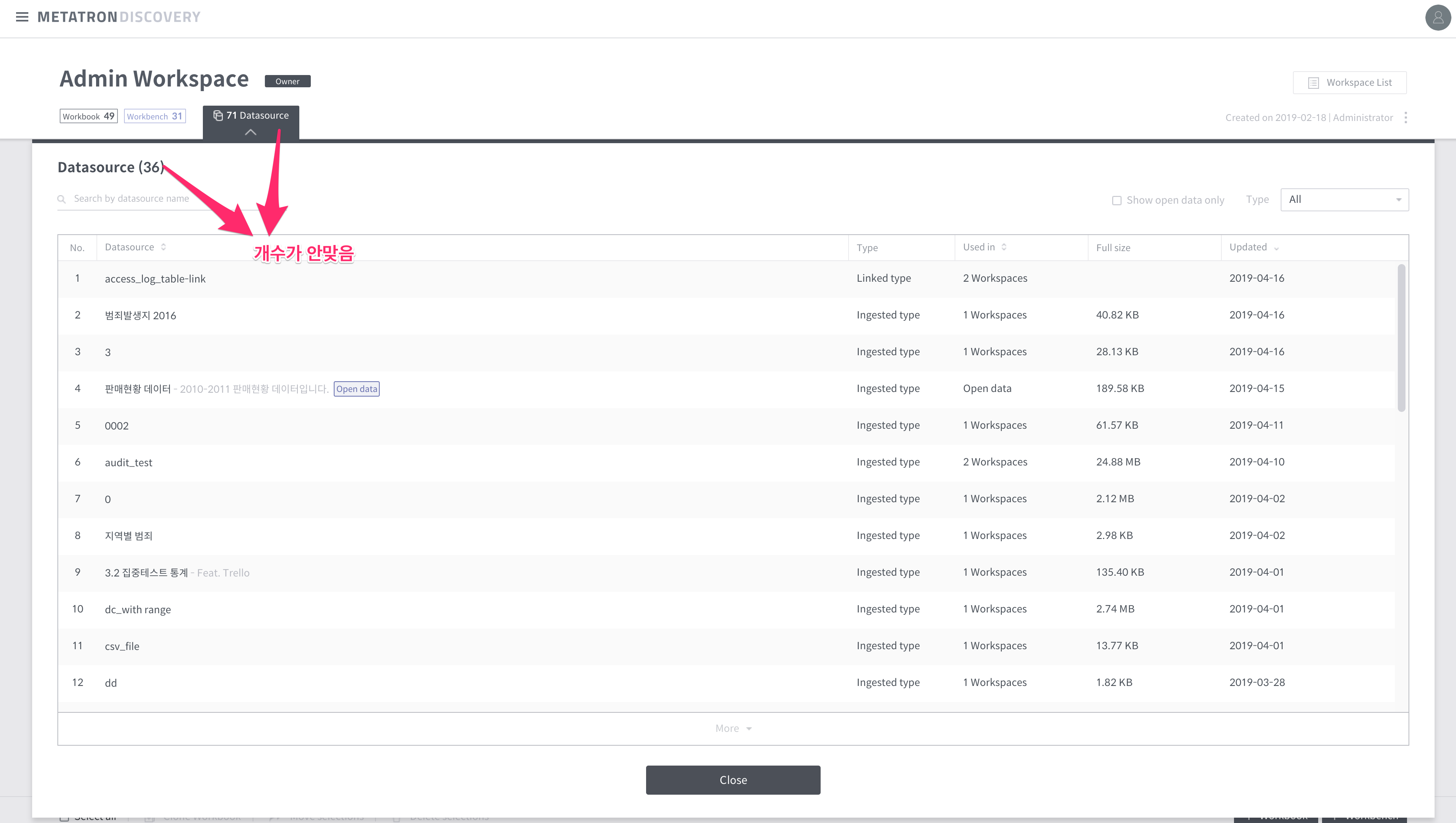The width and height of the screenshot is (1456, 823).
Task: Click the 24.88 MB full size cell
Action: click(x=1117, y=461)
